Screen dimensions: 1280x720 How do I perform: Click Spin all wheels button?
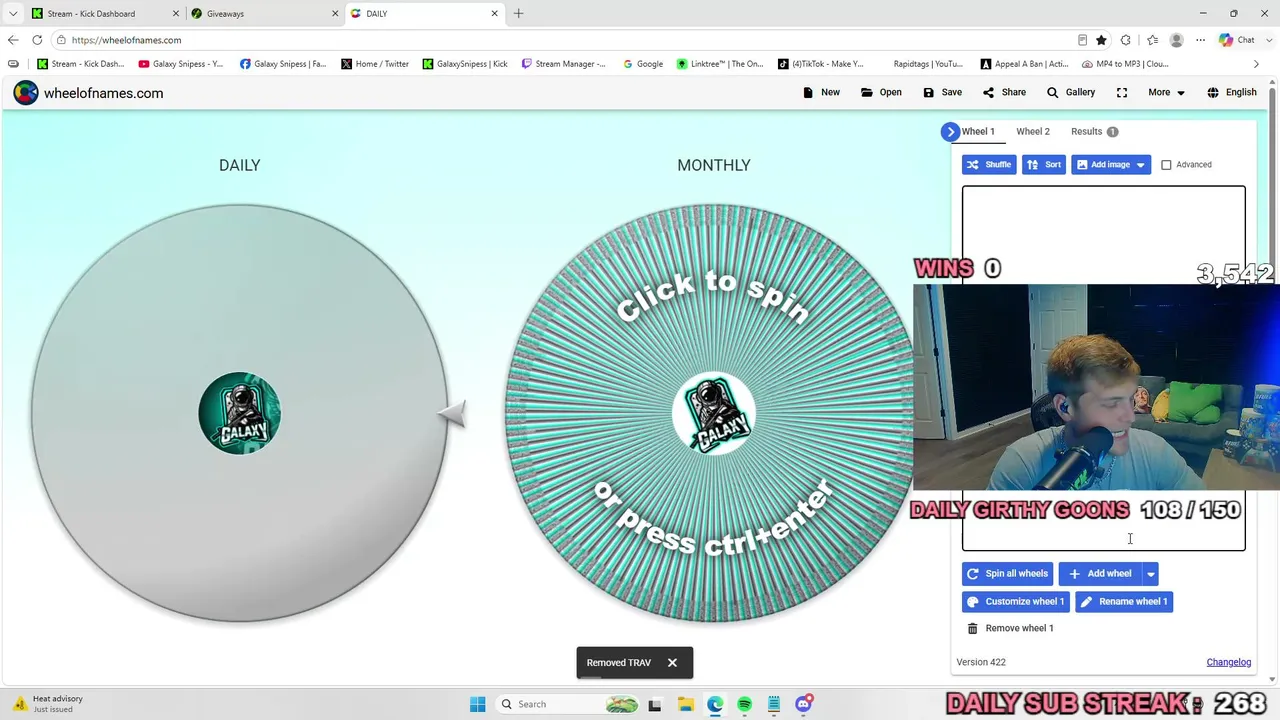coord(1007,574)
